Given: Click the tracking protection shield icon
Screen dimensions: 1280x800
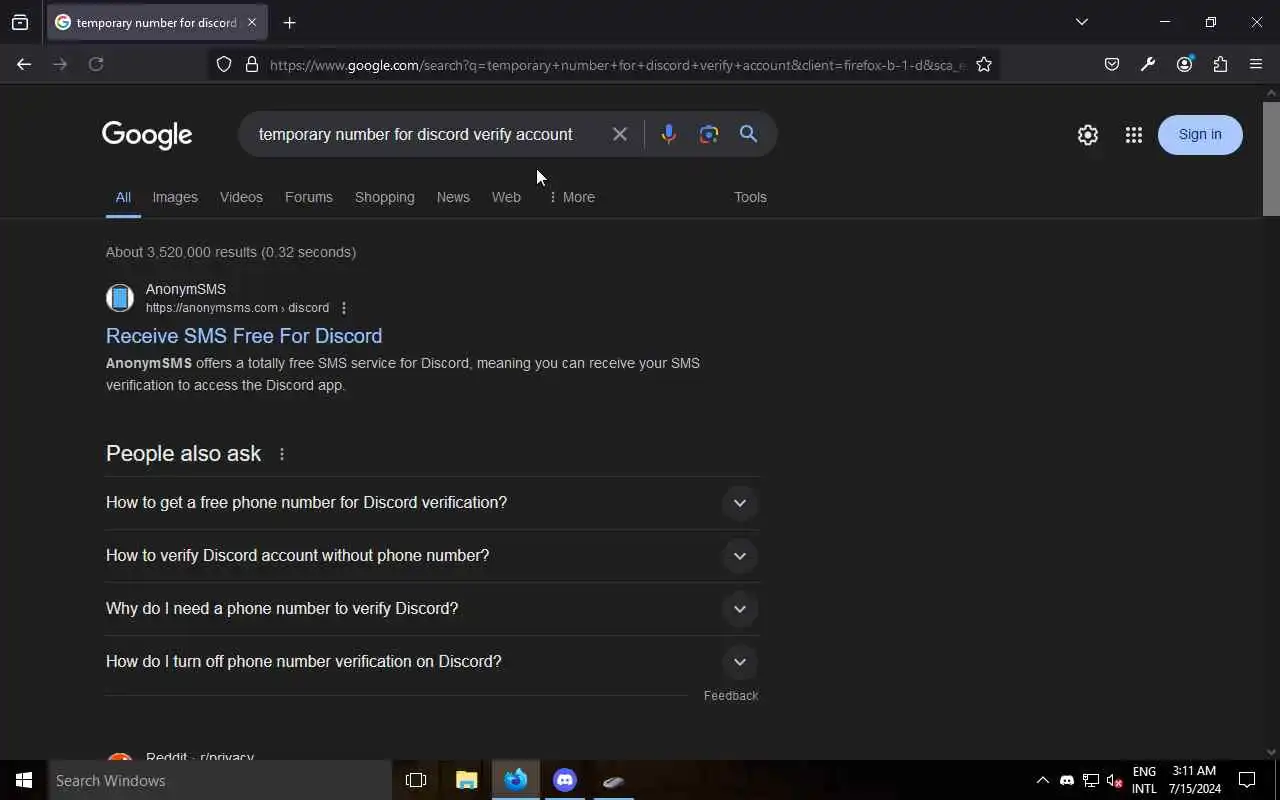Looking at the screenshot, I should click(x=224, y=64).
